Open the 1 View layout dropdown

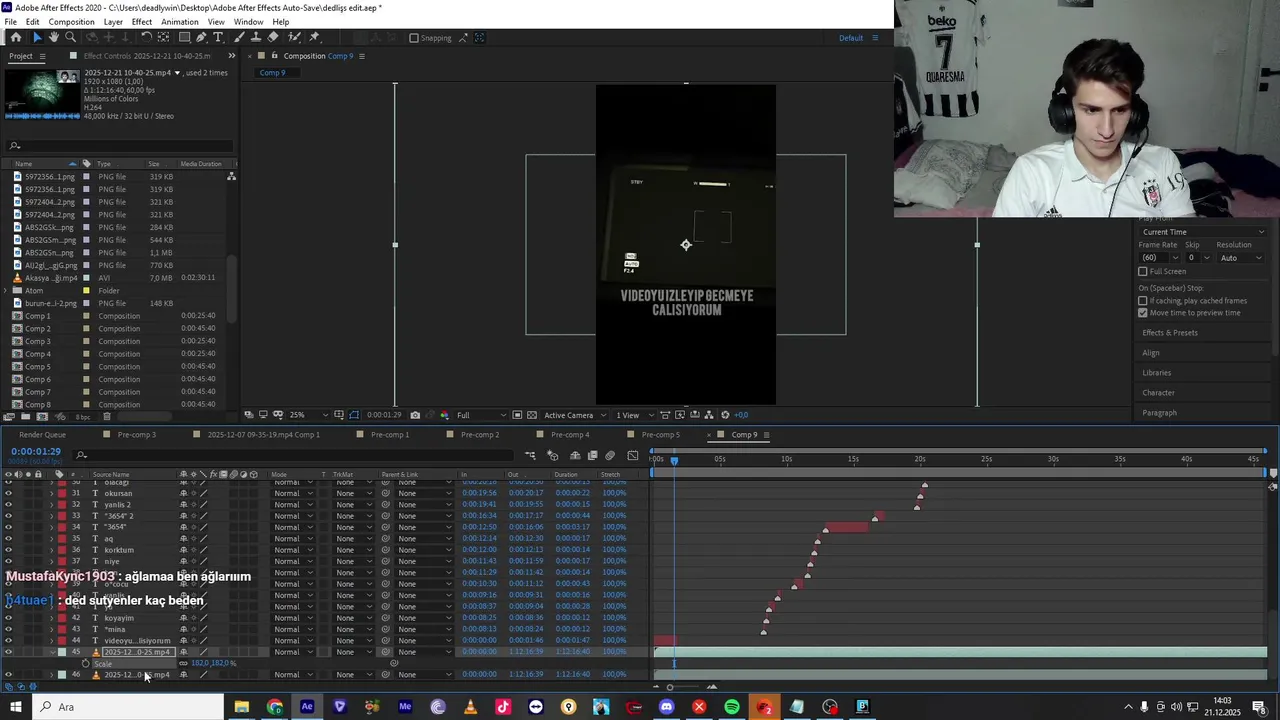click(633, 415)
